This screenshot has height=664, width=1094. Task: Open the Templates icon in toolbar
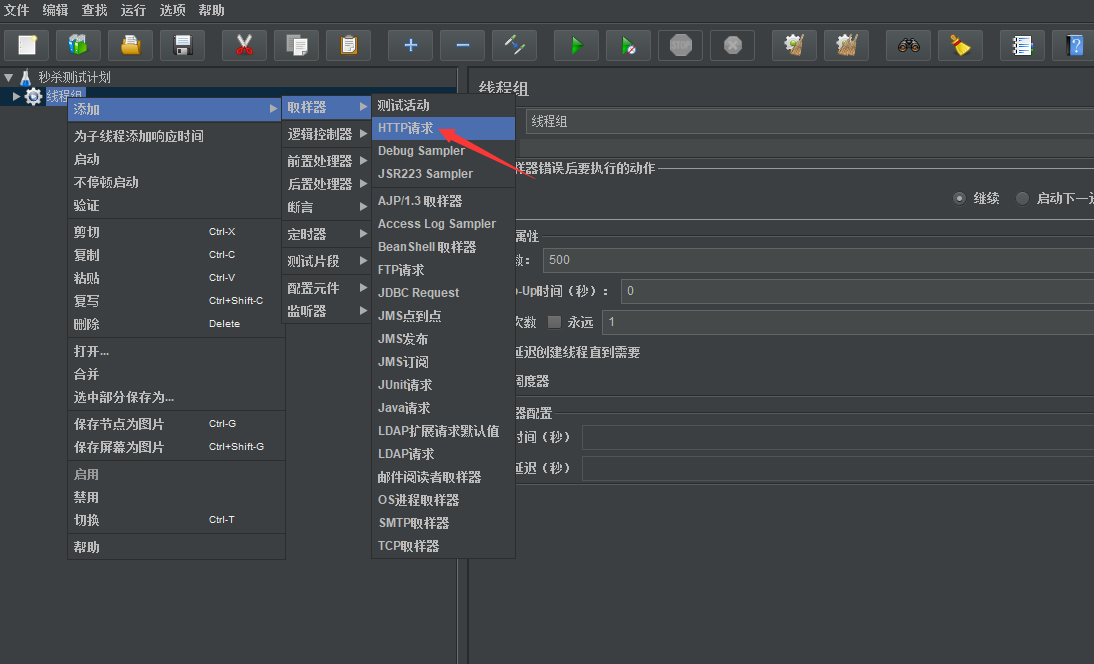(x=78, y=45)
